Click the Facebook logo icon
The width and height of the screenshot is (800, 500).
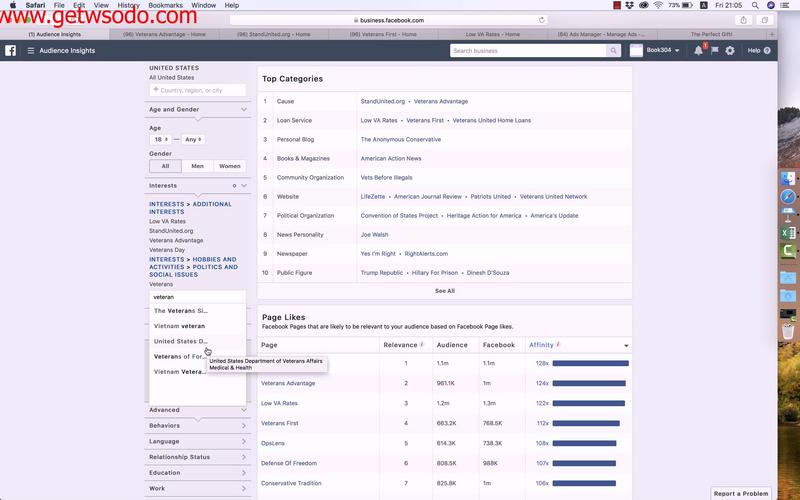[10, 51]
